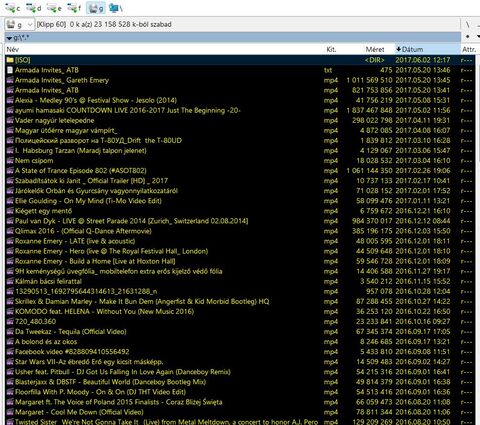Select the [ISO] folder icon
480x425 pixels.
(x=10, y=60)
